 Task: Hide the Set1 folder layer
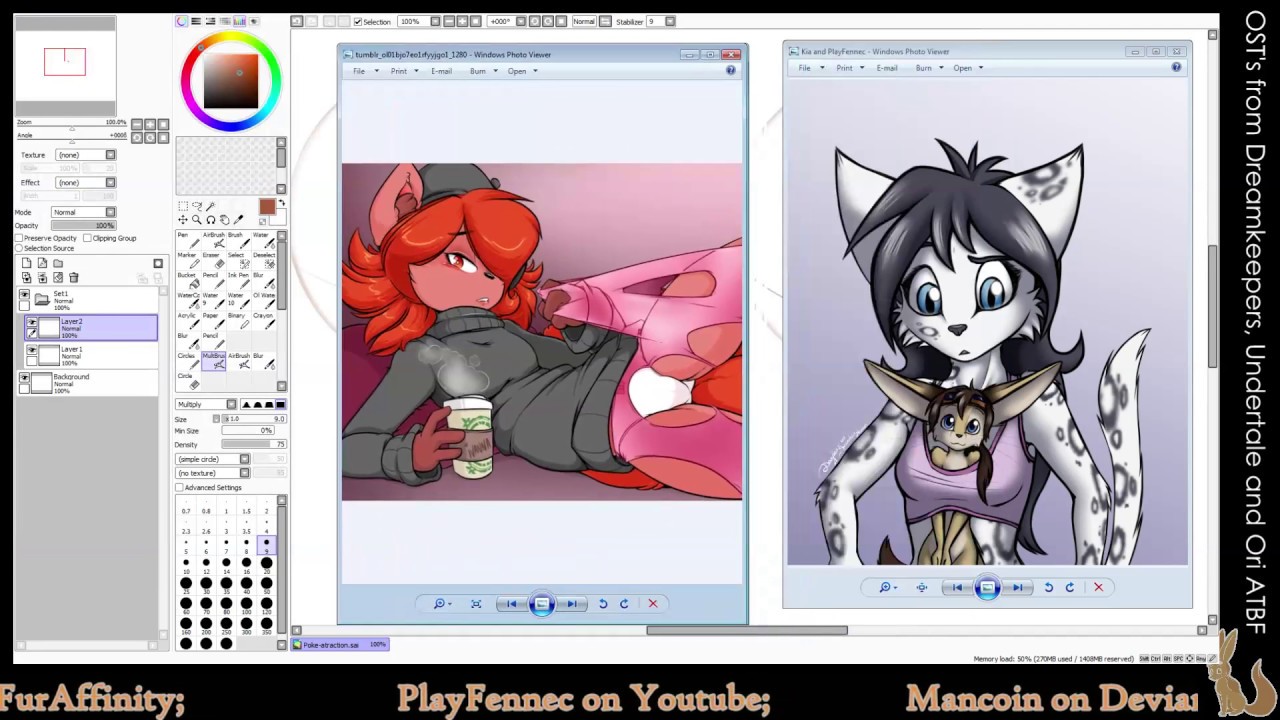[x=25, y=294]
